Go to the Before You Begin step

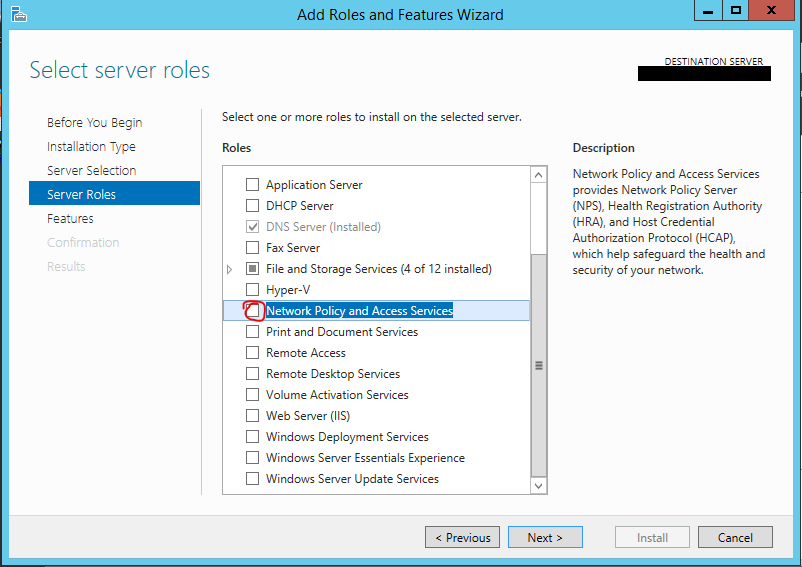tap(95, 123)
